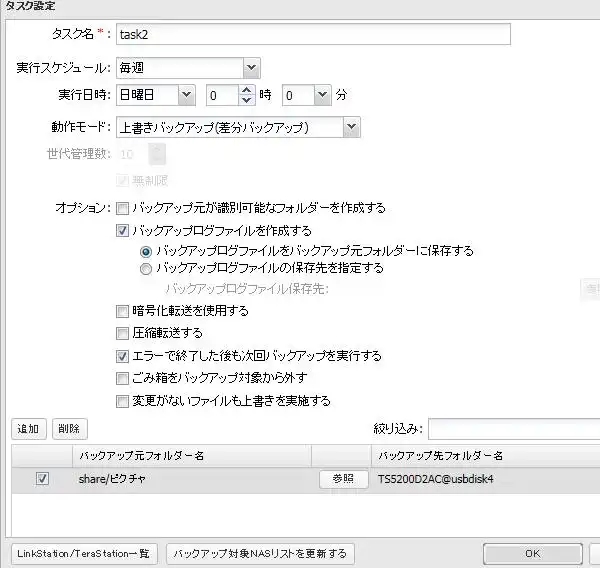Toggle エラーで終了した後も次回バックアップを実行する checkbox

[x=122, y=355]
